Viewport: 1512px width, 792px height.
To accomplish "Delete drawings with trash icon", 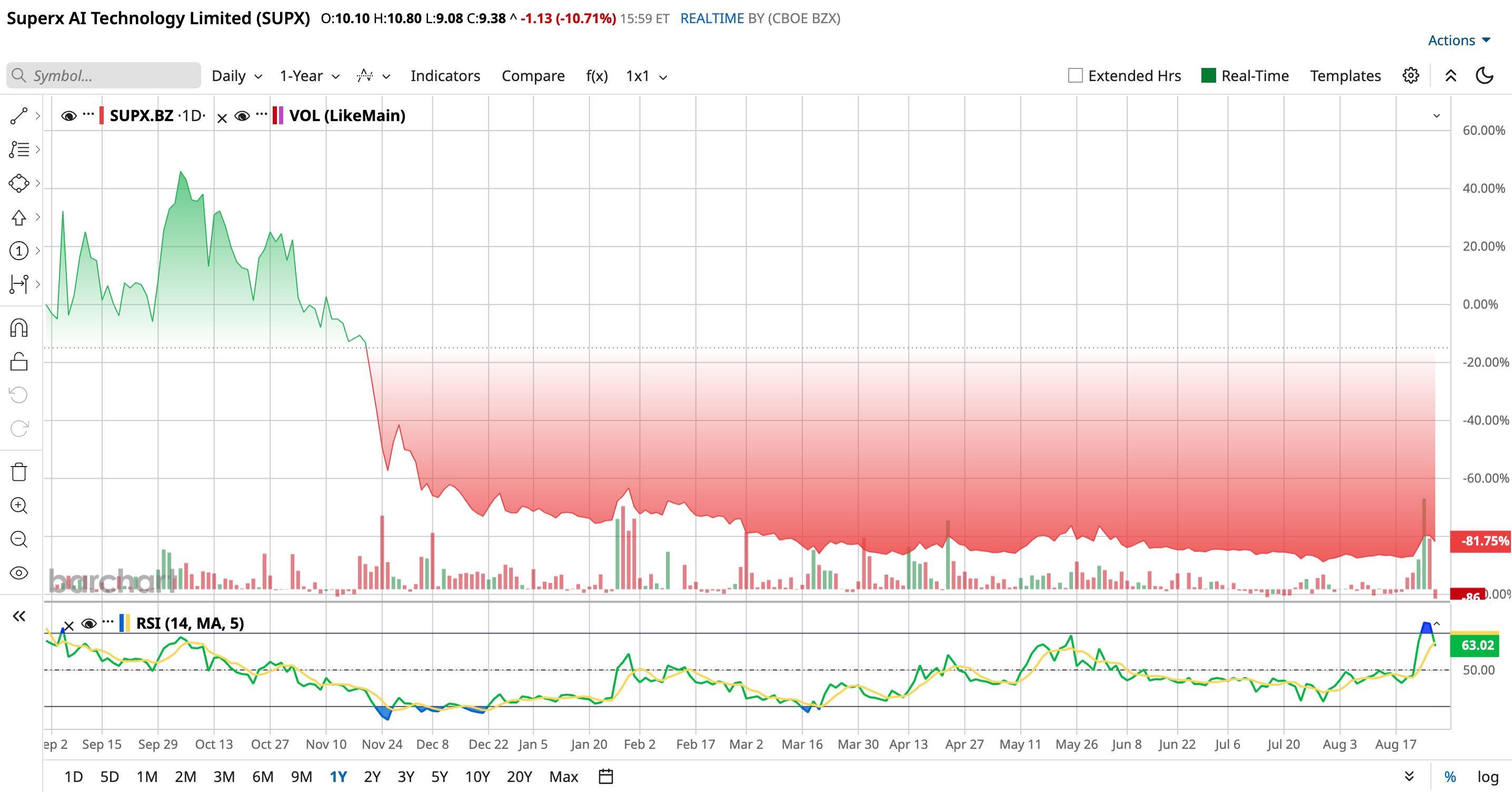I will [19, 471].
